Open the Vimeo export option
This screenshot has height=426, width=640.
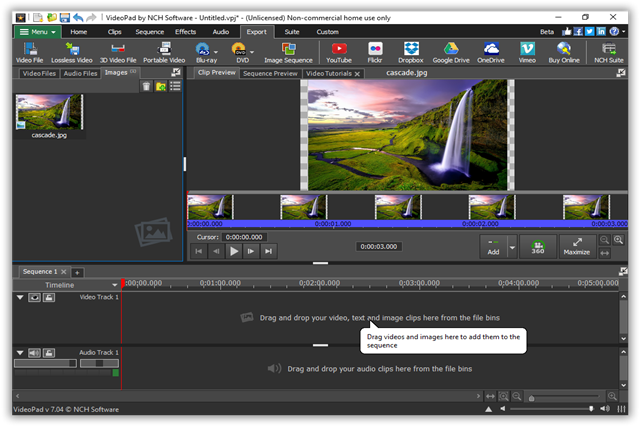[x=527, y=53]
